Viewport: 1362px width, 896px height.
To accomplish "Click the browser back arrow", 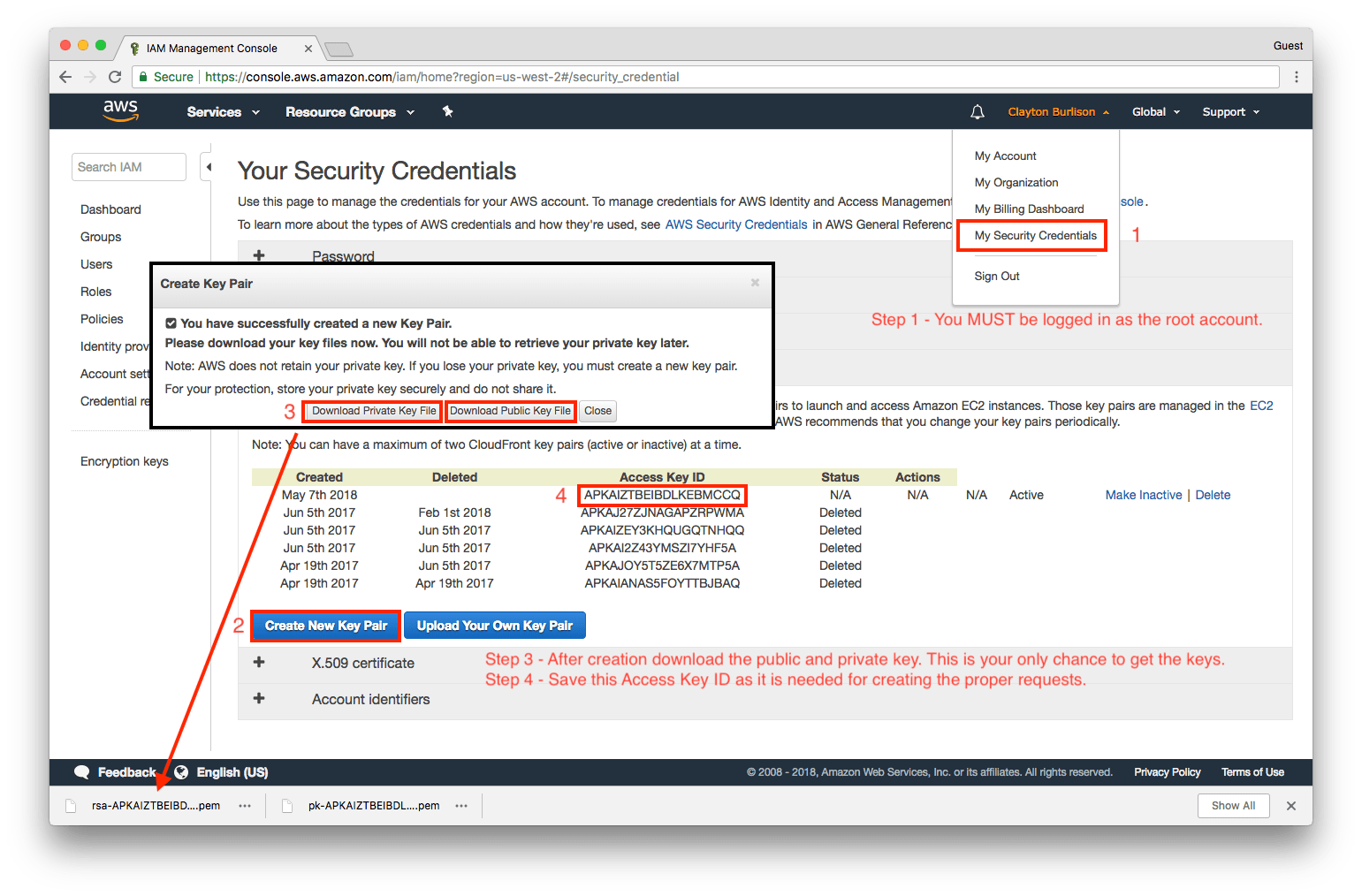I will (65, 77).
